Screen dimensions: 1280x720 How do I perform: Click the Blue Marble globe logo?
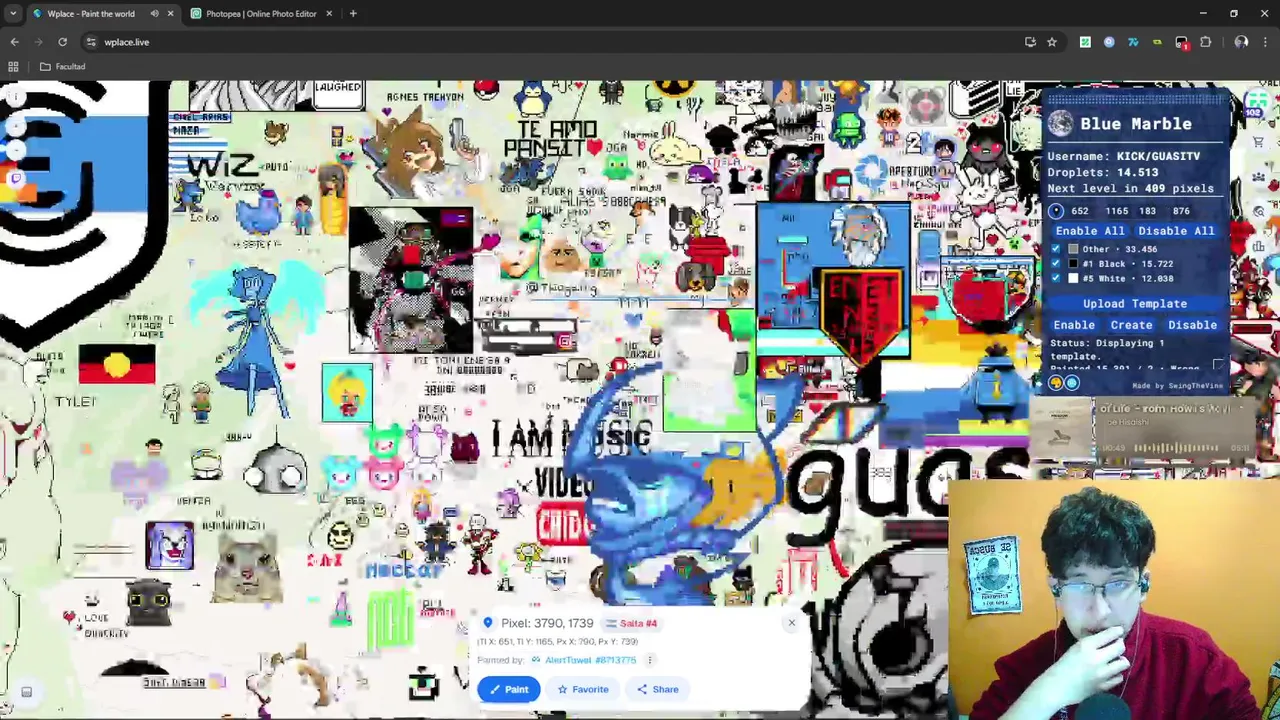pos(1061,124)
